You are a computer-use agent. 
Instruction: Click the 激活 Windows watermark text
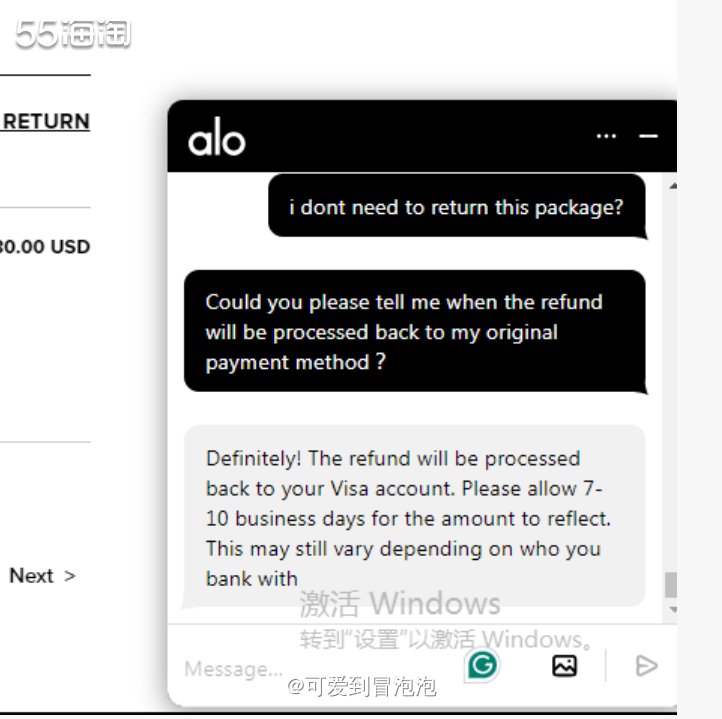(x=400, y=603)
